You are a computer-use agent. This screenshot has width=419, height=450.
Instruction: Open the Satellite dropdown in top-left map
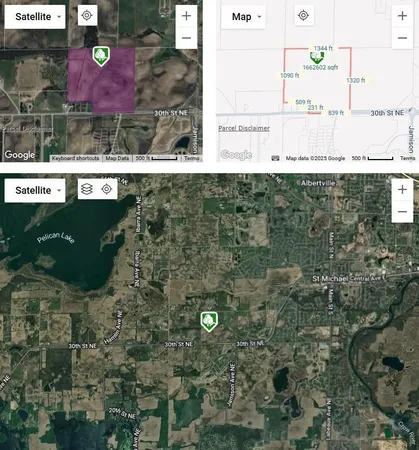(x=35, y=17)
